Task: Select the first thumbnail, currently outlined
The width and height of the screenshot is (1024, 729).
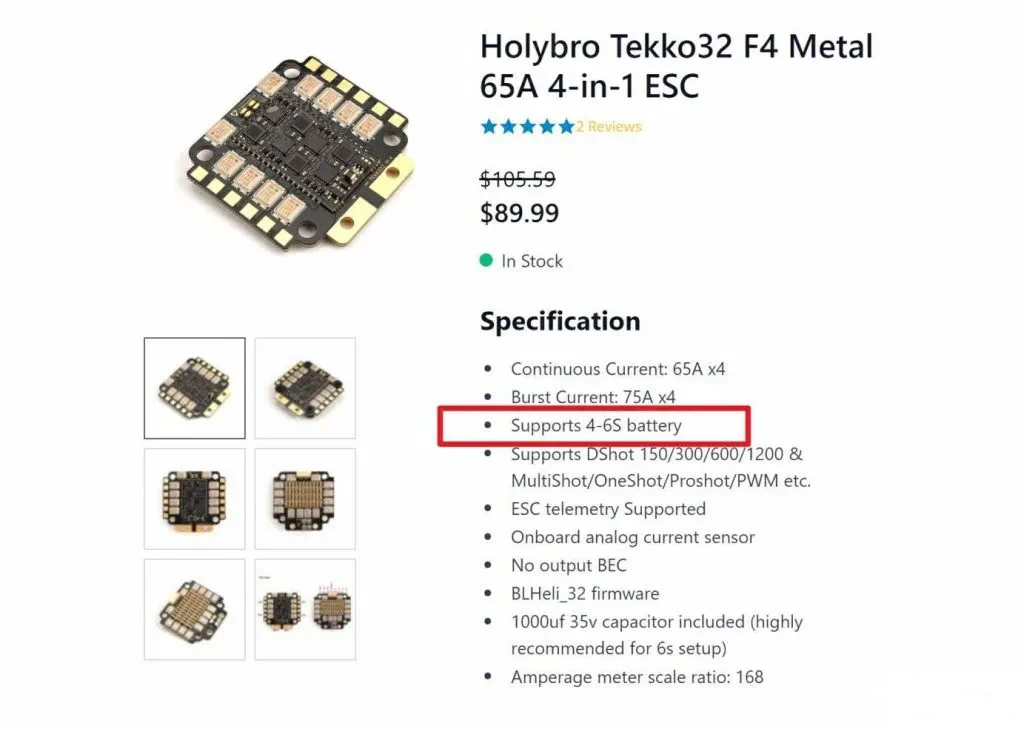Action: [195, 388]
